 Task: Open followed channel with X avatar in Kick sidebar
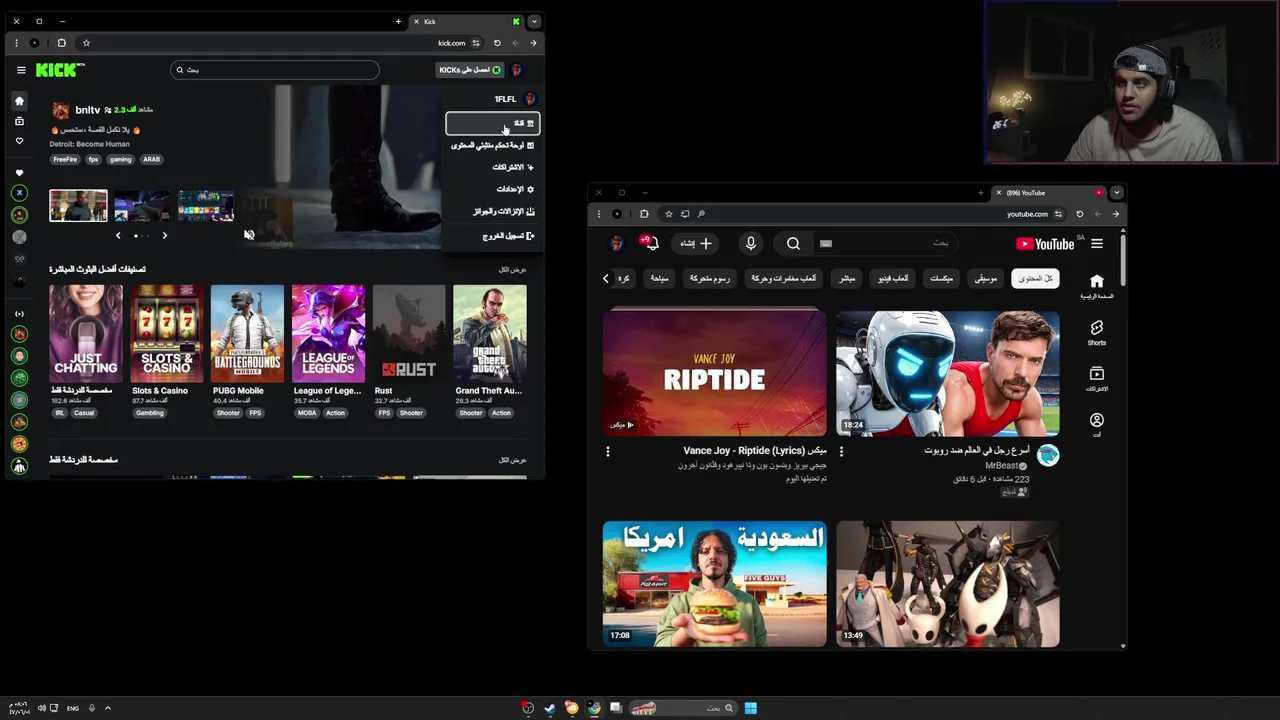[x=19, y=193]
